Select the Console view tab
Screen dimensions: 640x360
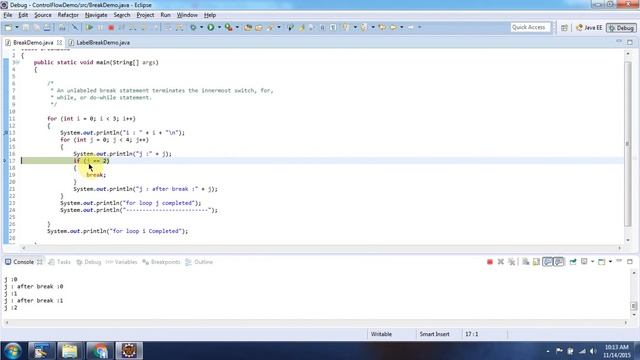pyautogui.click(x=23, y=262)
